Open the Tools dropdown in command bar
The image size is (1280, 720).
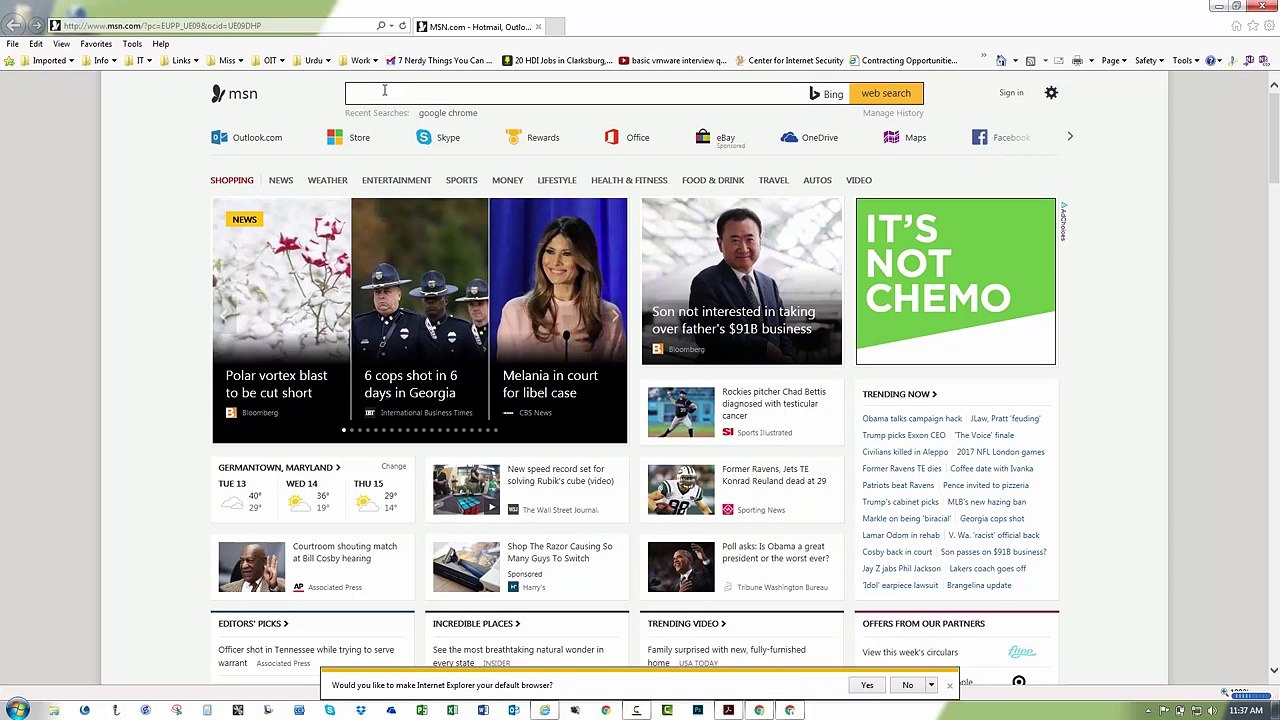[x=1185, y=61]
